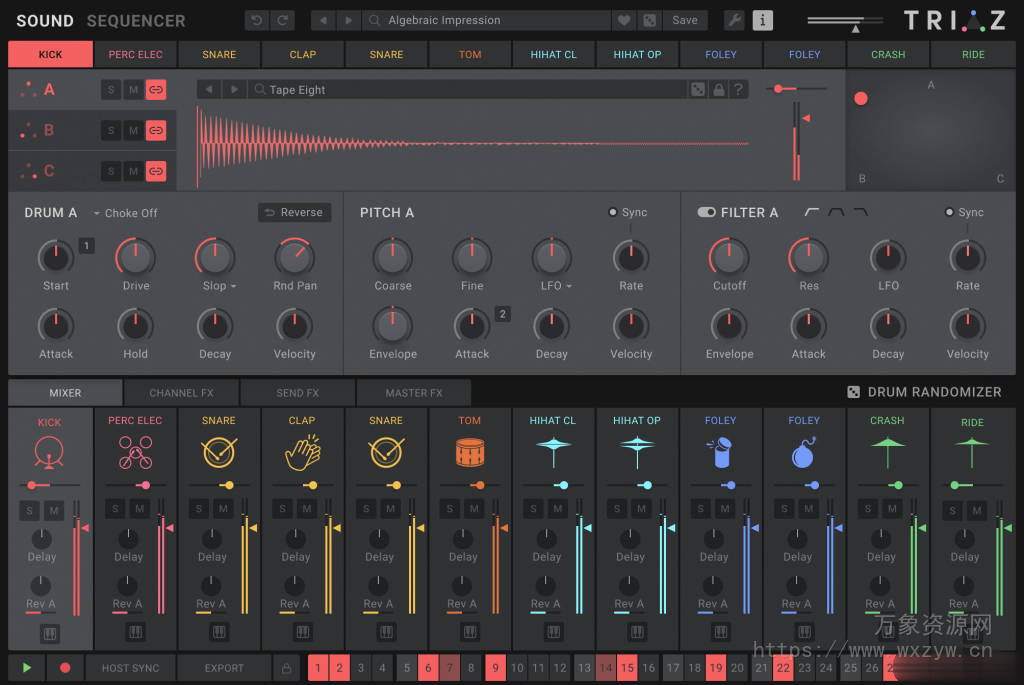Select step 9 in the step sequencer

(495, 667)
